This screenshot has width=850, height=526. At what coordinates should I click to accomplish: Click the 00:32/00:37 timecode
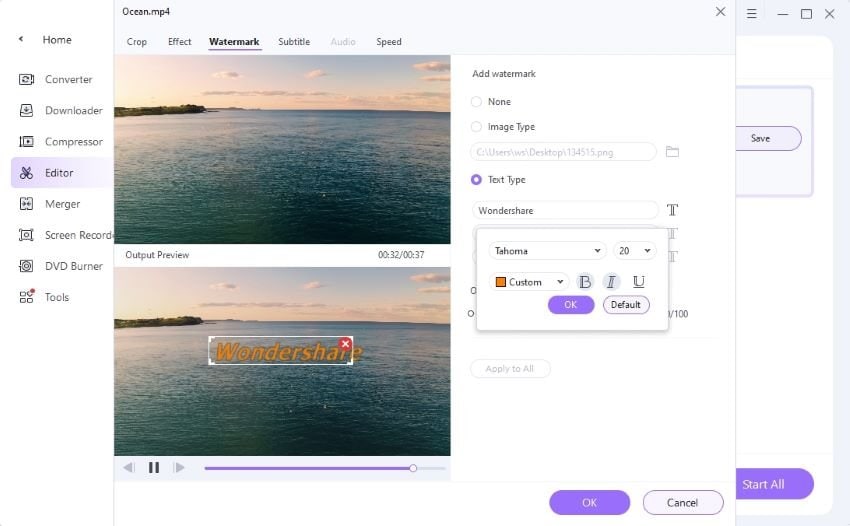(401, 255)
